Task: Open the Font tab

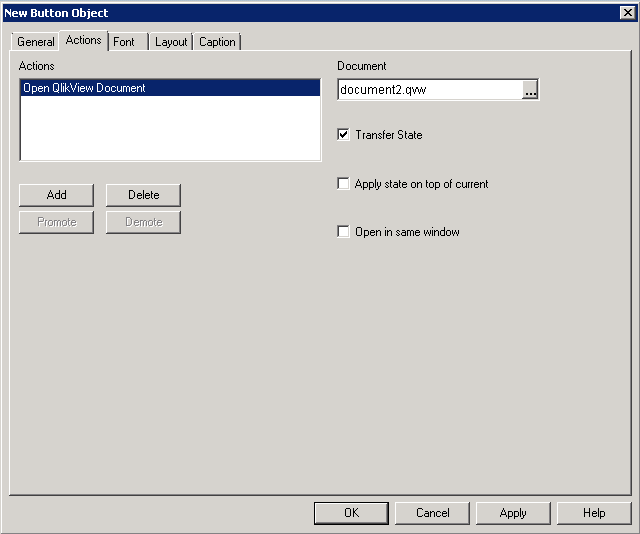Action: [128, 42]
